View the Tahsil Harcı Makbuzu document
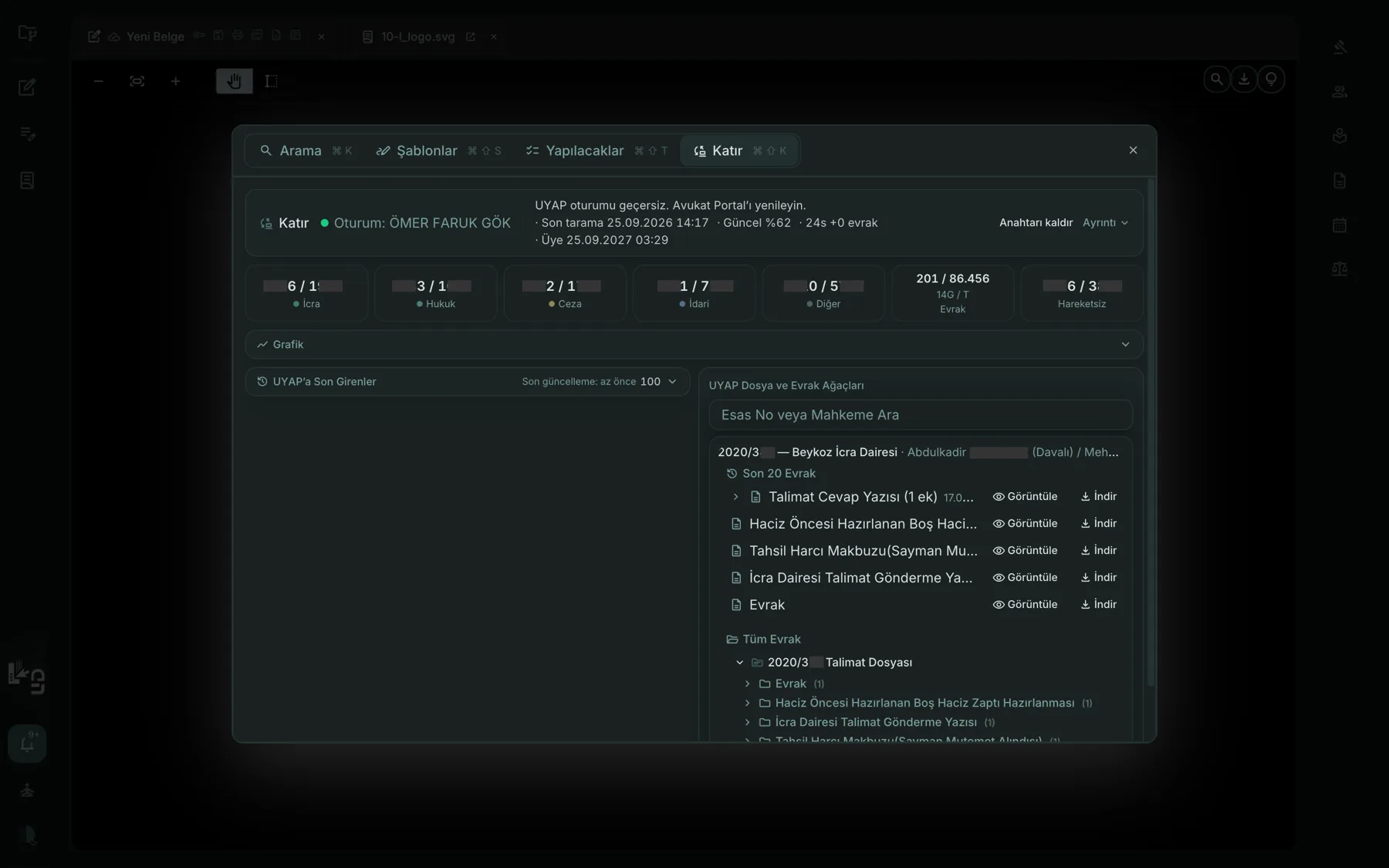The image size is (1389, 868). pyautogui.click(x=1025, y=551)
